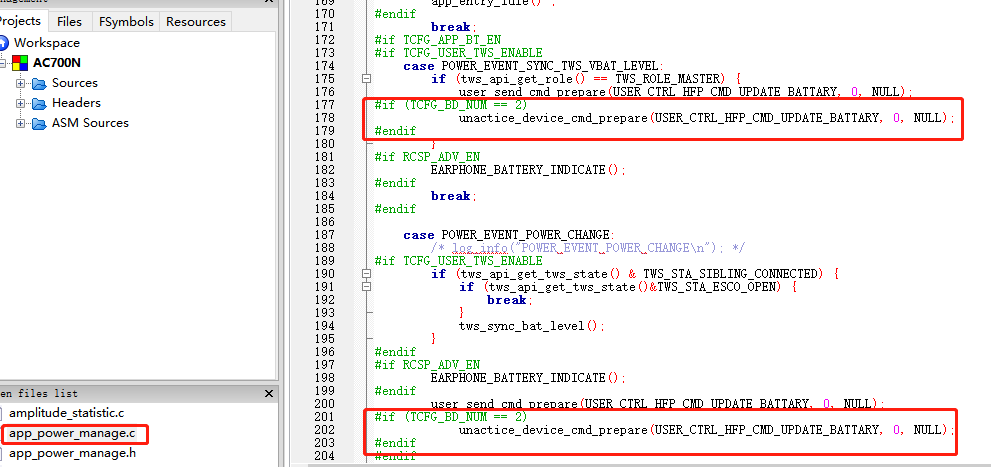Open the FSymbols tab
The height and width of the screenshot is (467, 991).
click(126, 21)
